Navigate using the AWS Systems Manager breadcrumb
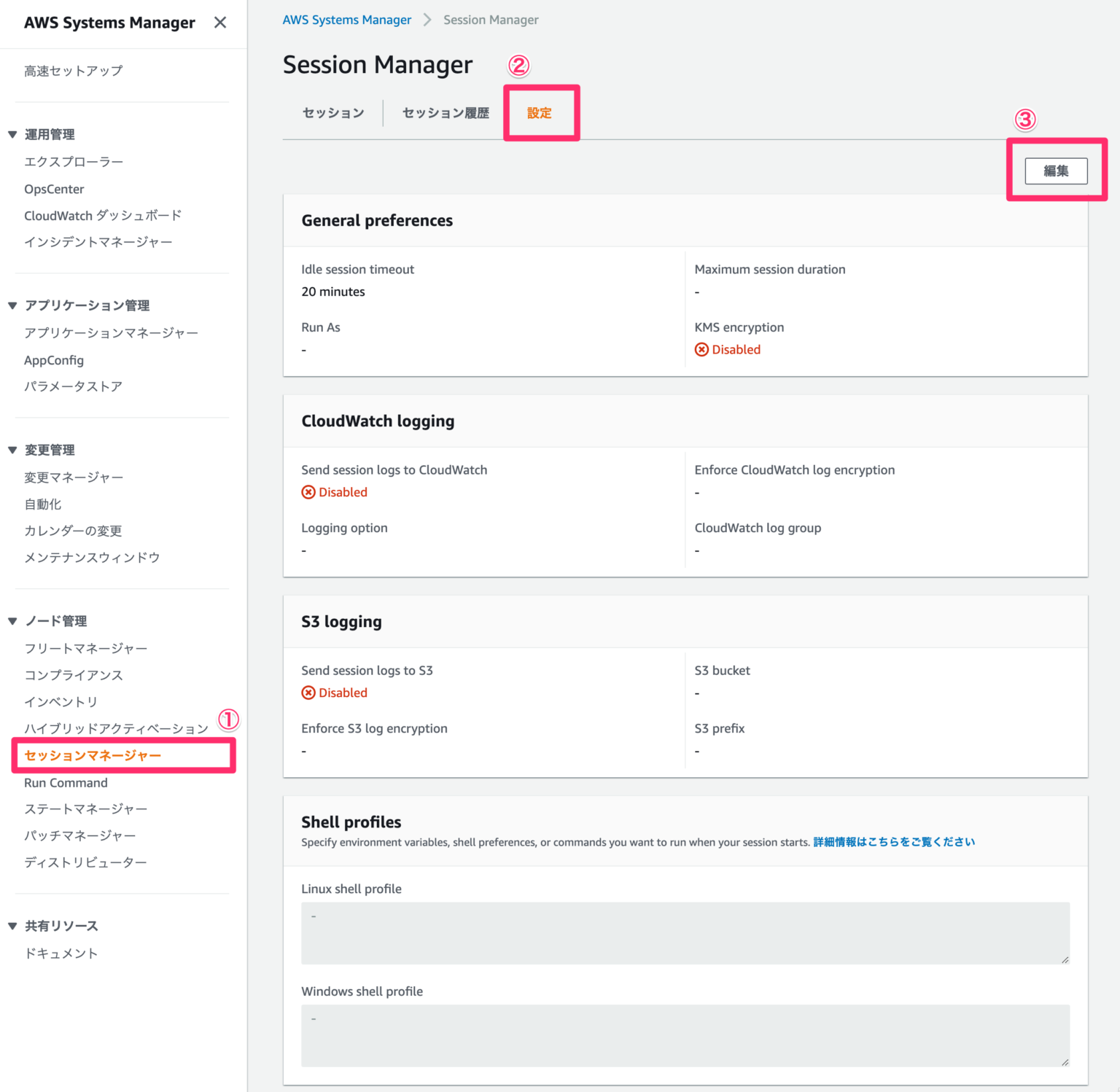 [x=347, y=20]
